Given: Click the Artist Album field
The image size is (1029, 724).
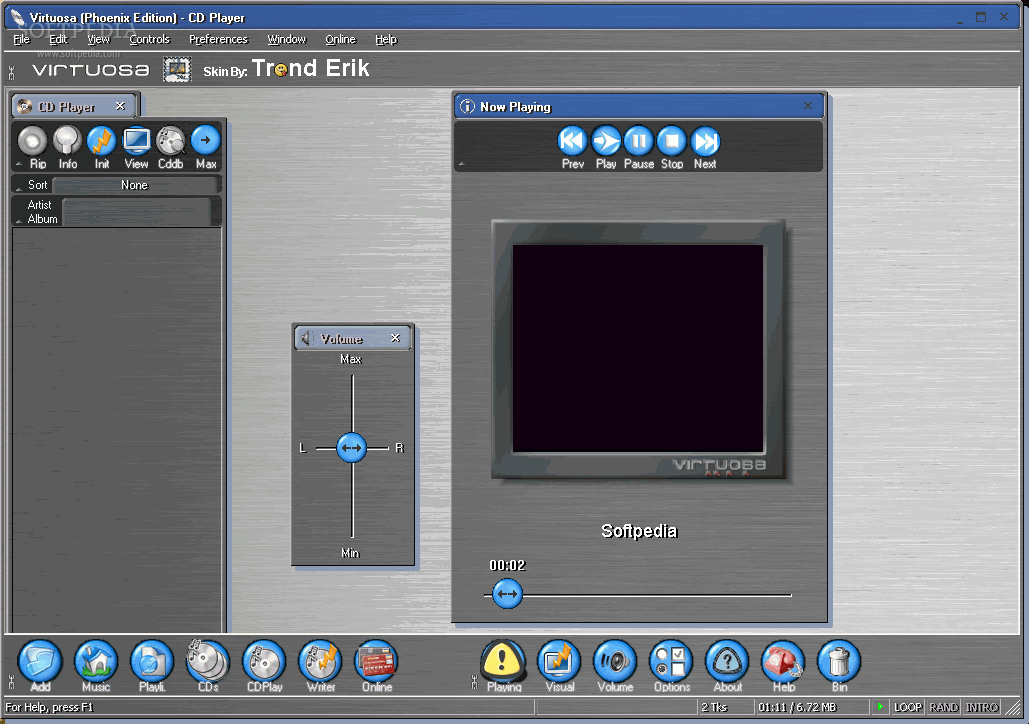Looking at the screenshot, I should coord(136,212).
